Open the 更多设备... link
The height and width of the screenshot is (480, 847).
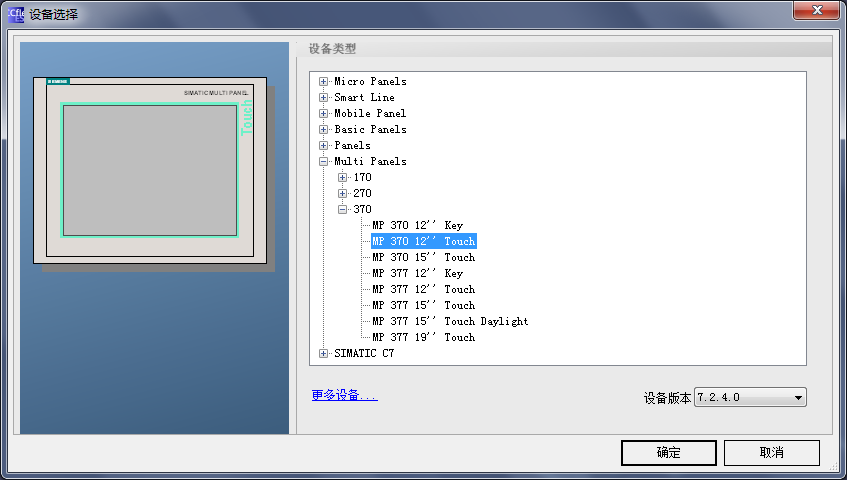pos(345,395)
